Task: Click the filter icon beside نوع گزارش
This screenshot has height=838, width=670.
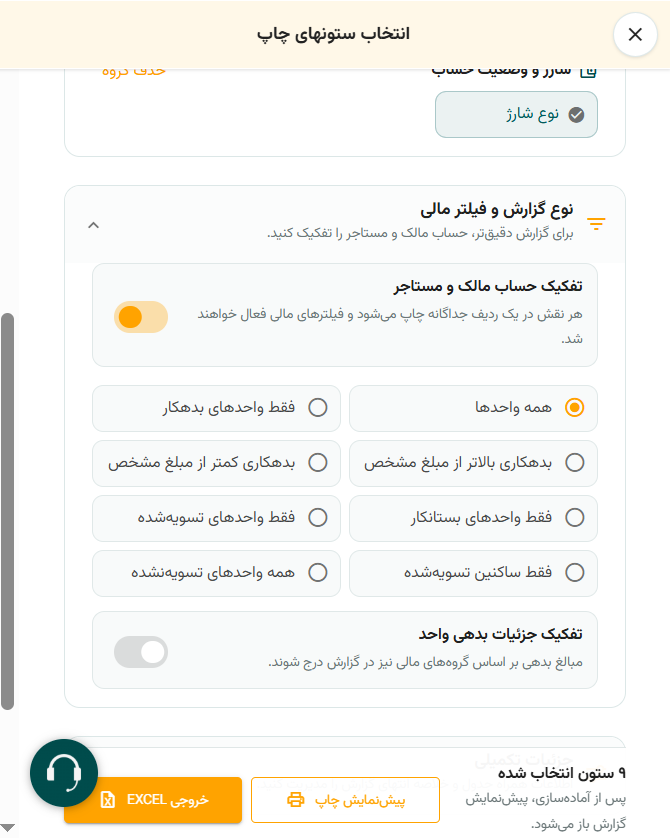Action: (596, 223)
